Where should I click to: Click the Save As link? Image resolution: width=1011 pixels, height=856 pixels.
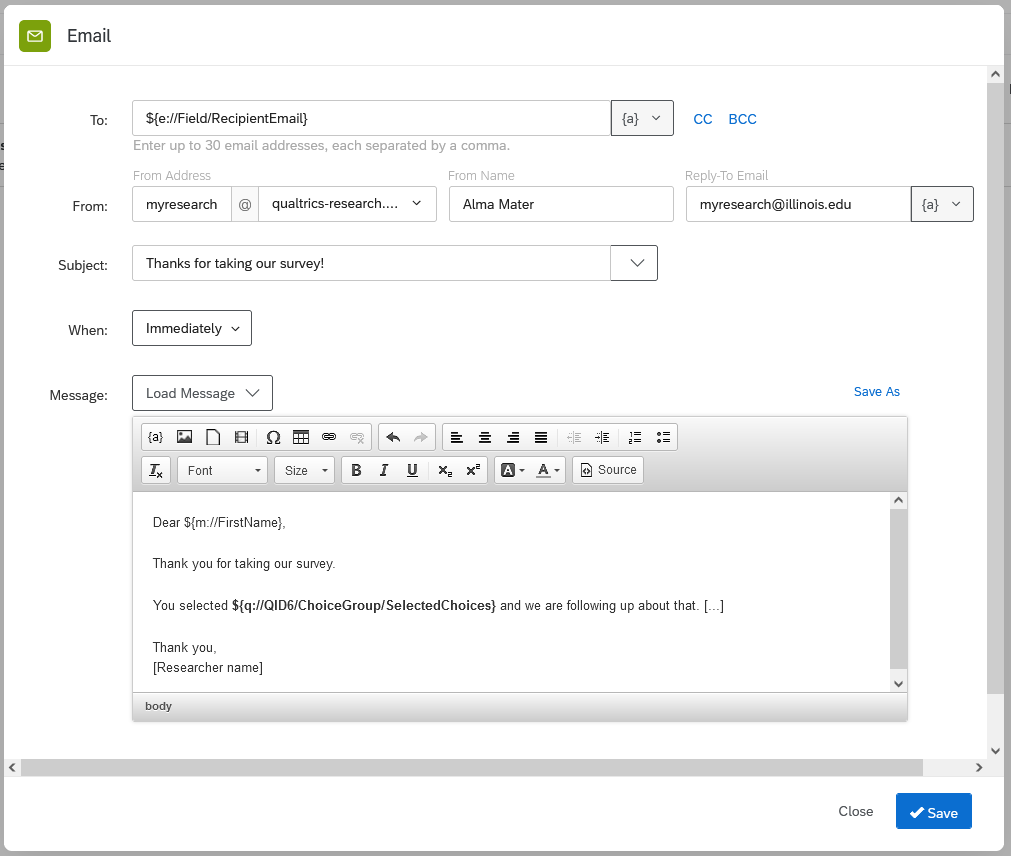coord(876,391)
